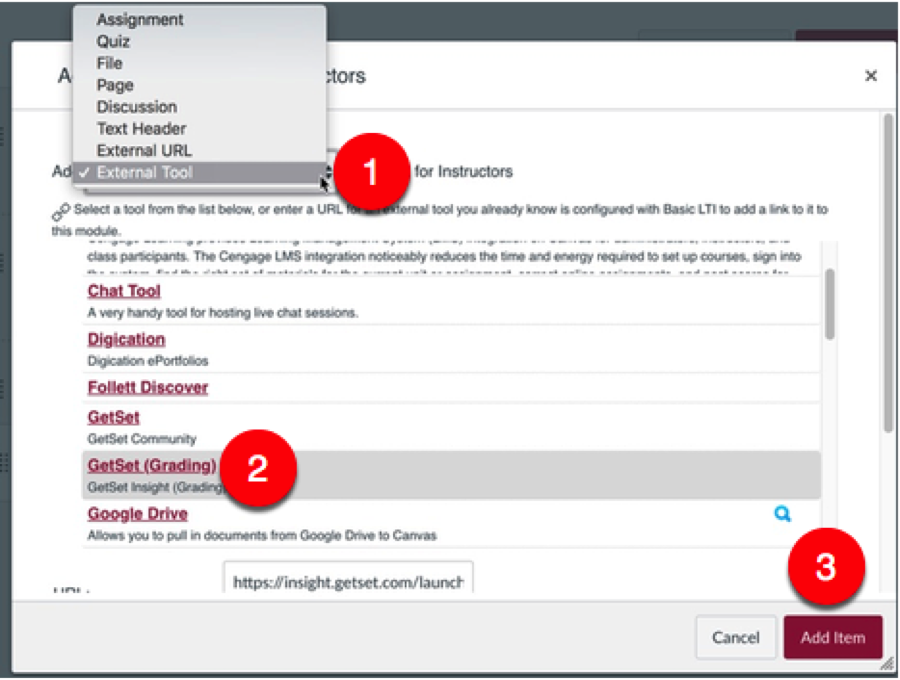Click the X to close the dialog
This screenshot has height=680, width=900.
coord(872,74)
